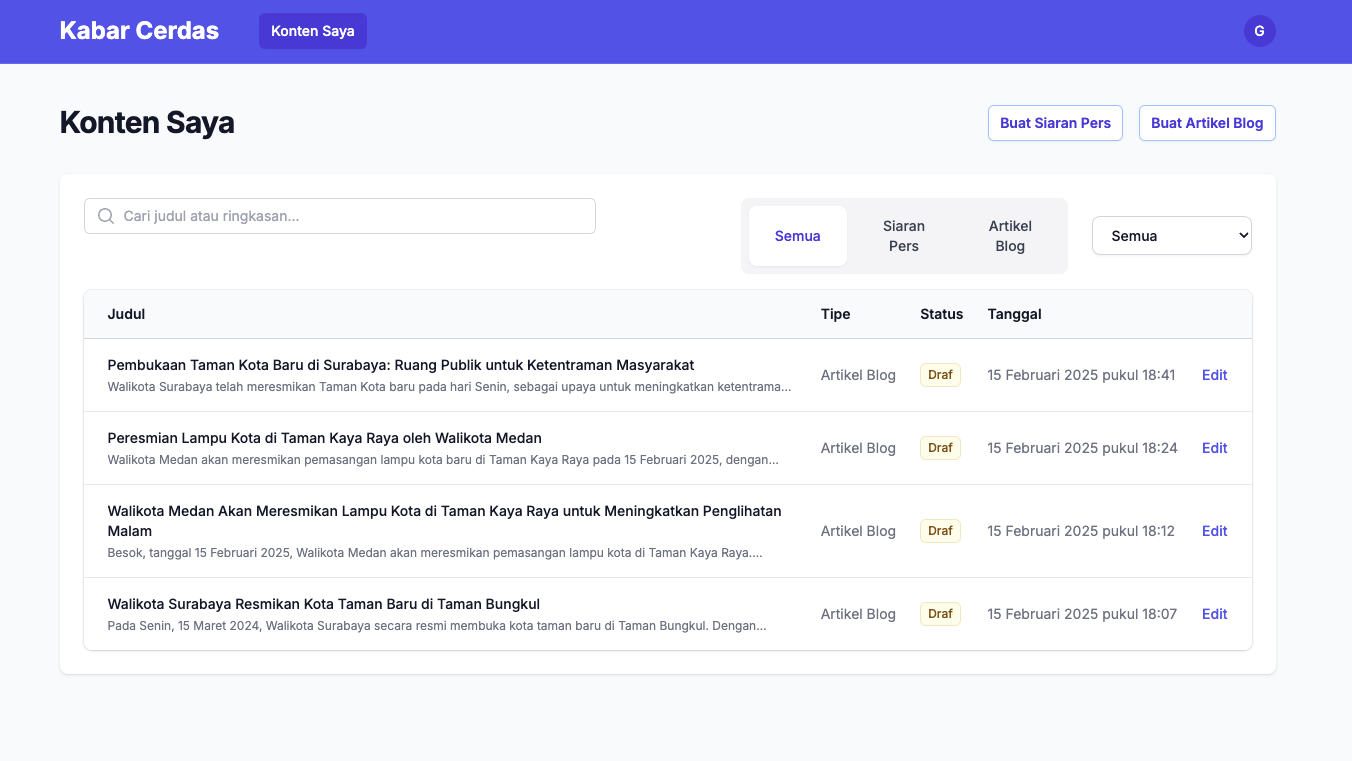Click the search magnifier icon

pyautogui.click(x=106, y=216)
